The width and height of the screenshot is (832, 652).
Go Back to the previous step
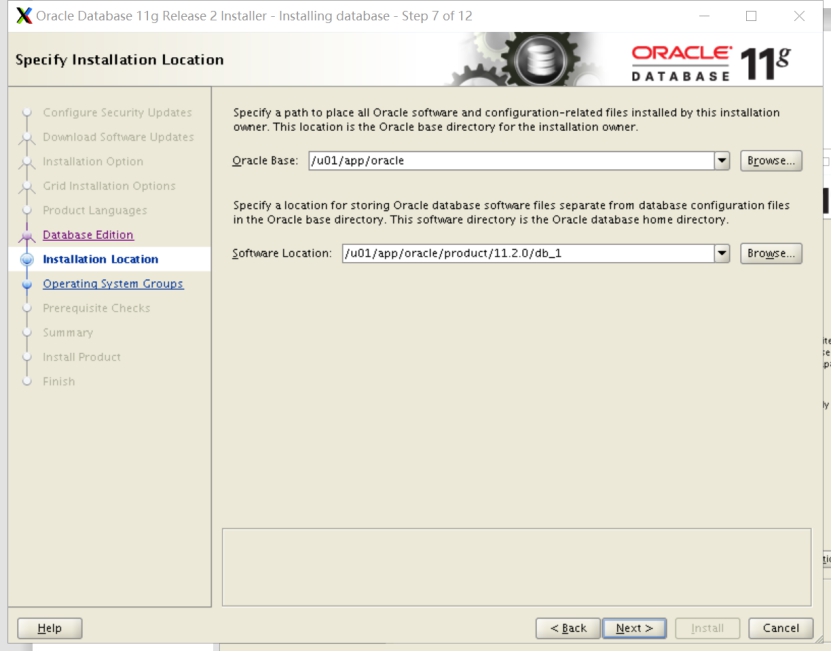(x=568, y=628)
